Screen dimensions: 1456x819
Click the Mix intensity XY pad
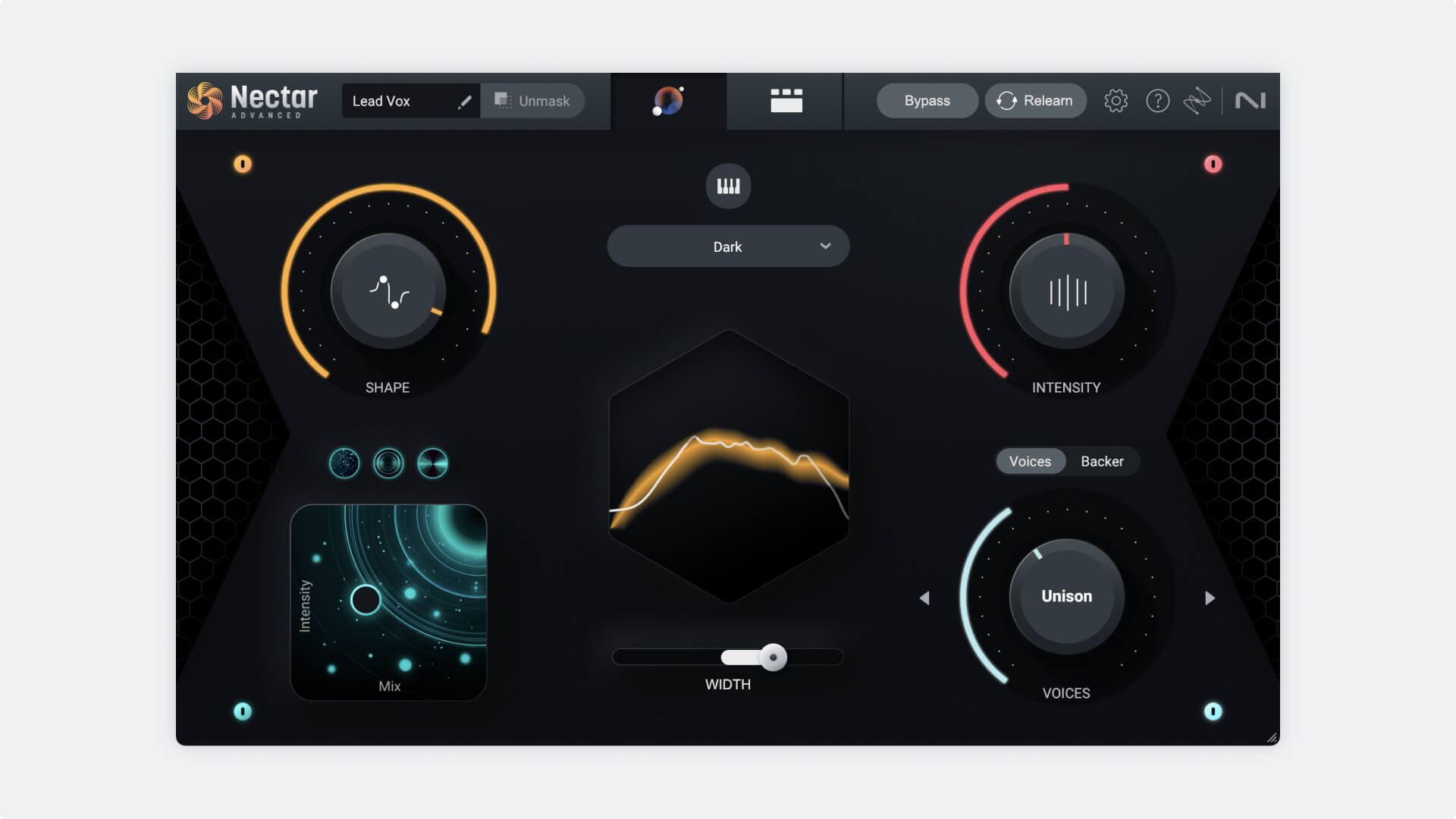[x=388, y=600]
